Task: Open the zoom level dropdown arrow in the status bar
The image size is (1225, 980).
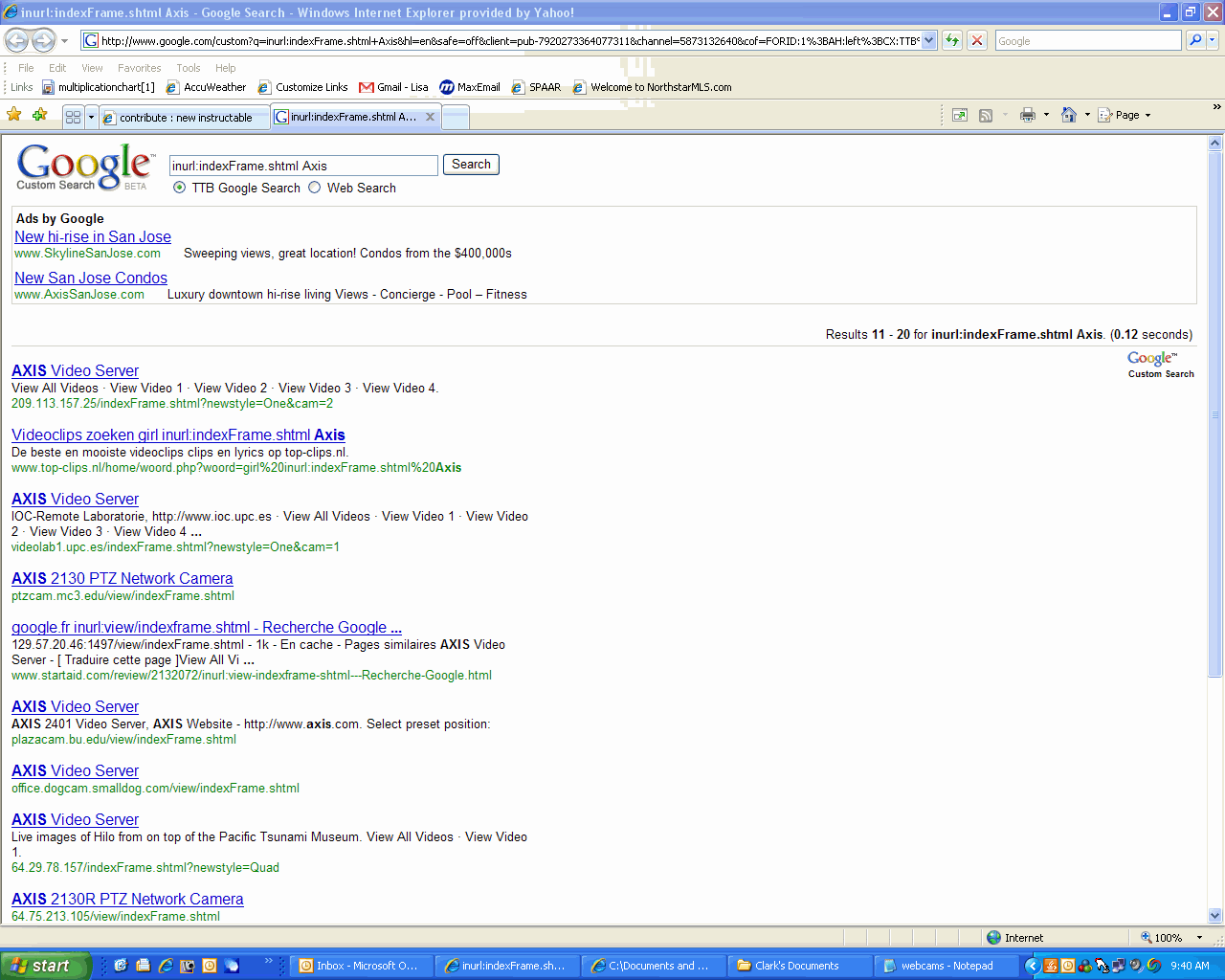Action: 1199,938
